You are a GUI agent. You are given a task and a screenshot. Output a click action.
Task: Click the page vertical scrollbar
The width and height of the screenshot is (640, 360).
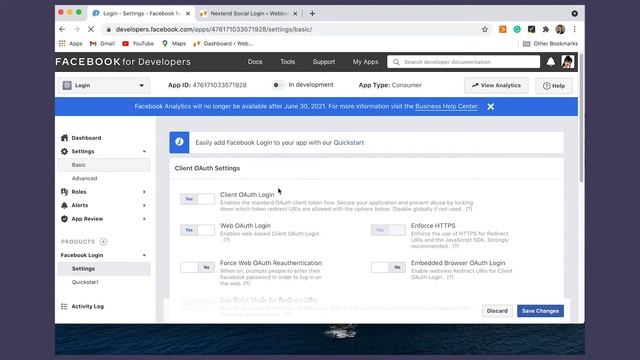coord(581,118)
